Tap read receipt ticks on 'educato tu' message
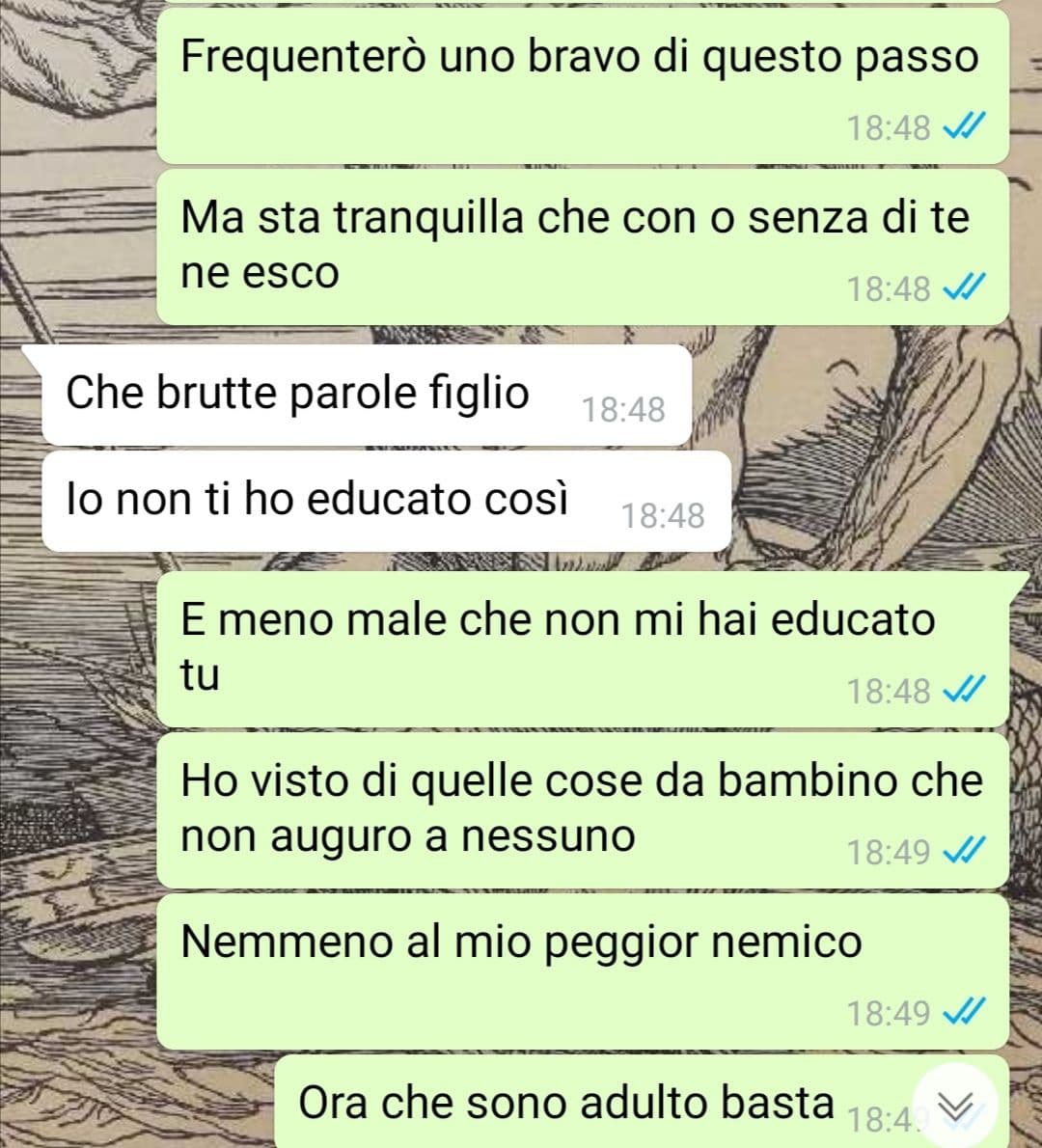Viewport: 1042px width, 1148px height. coord(964,690)
